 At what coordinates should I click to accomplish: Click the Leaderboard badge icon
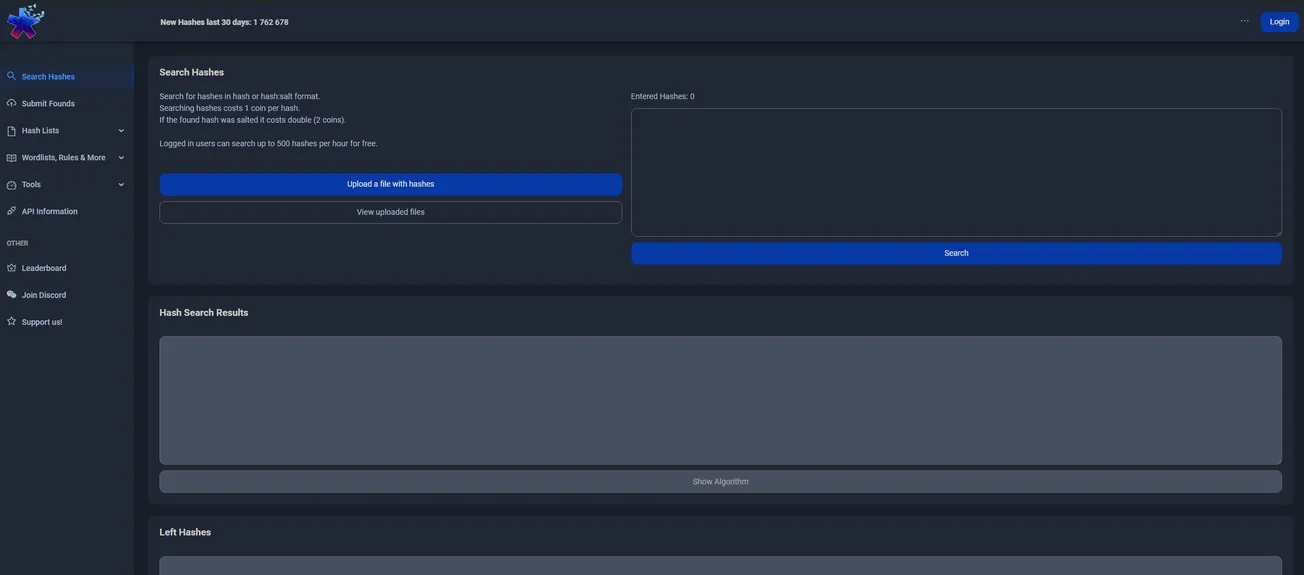click(x=11, y=268)
